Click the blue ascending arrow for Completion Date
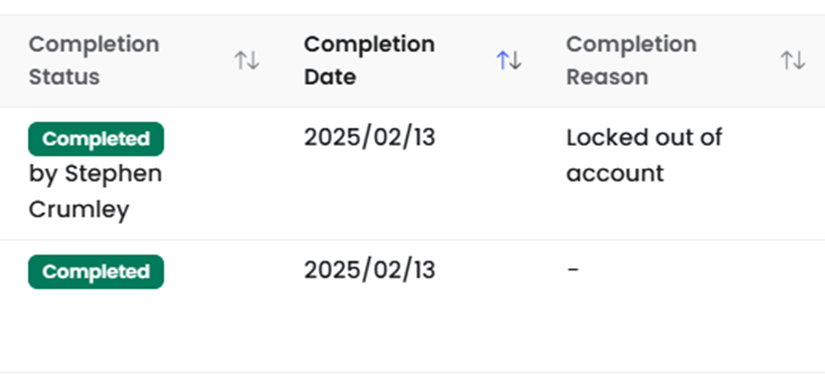 tap(502, 61)
